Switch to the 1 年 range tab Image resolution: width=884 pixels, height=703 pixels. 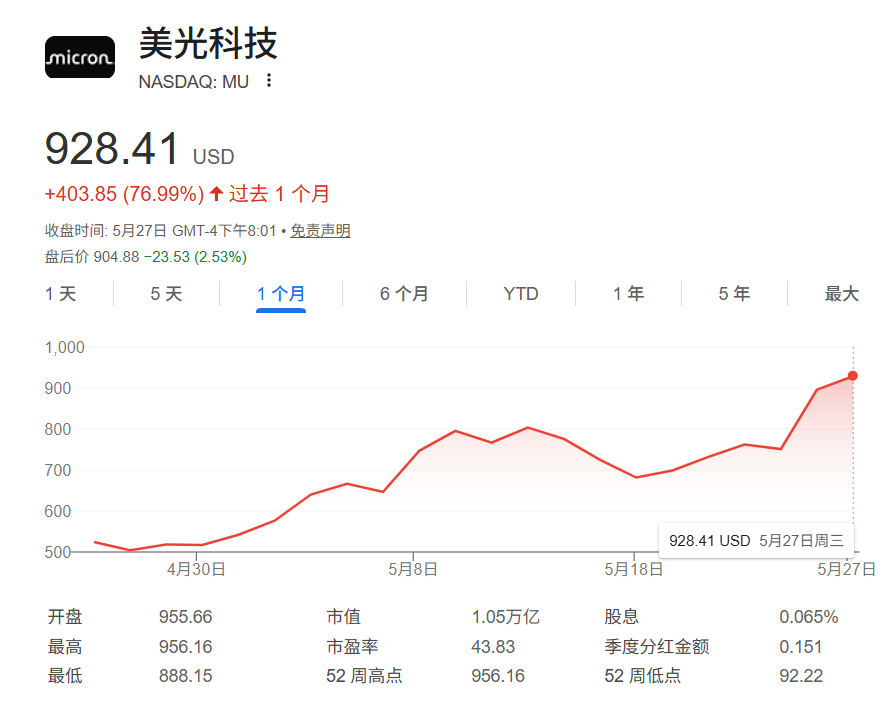pyautogui.click(x=629, y=294)
